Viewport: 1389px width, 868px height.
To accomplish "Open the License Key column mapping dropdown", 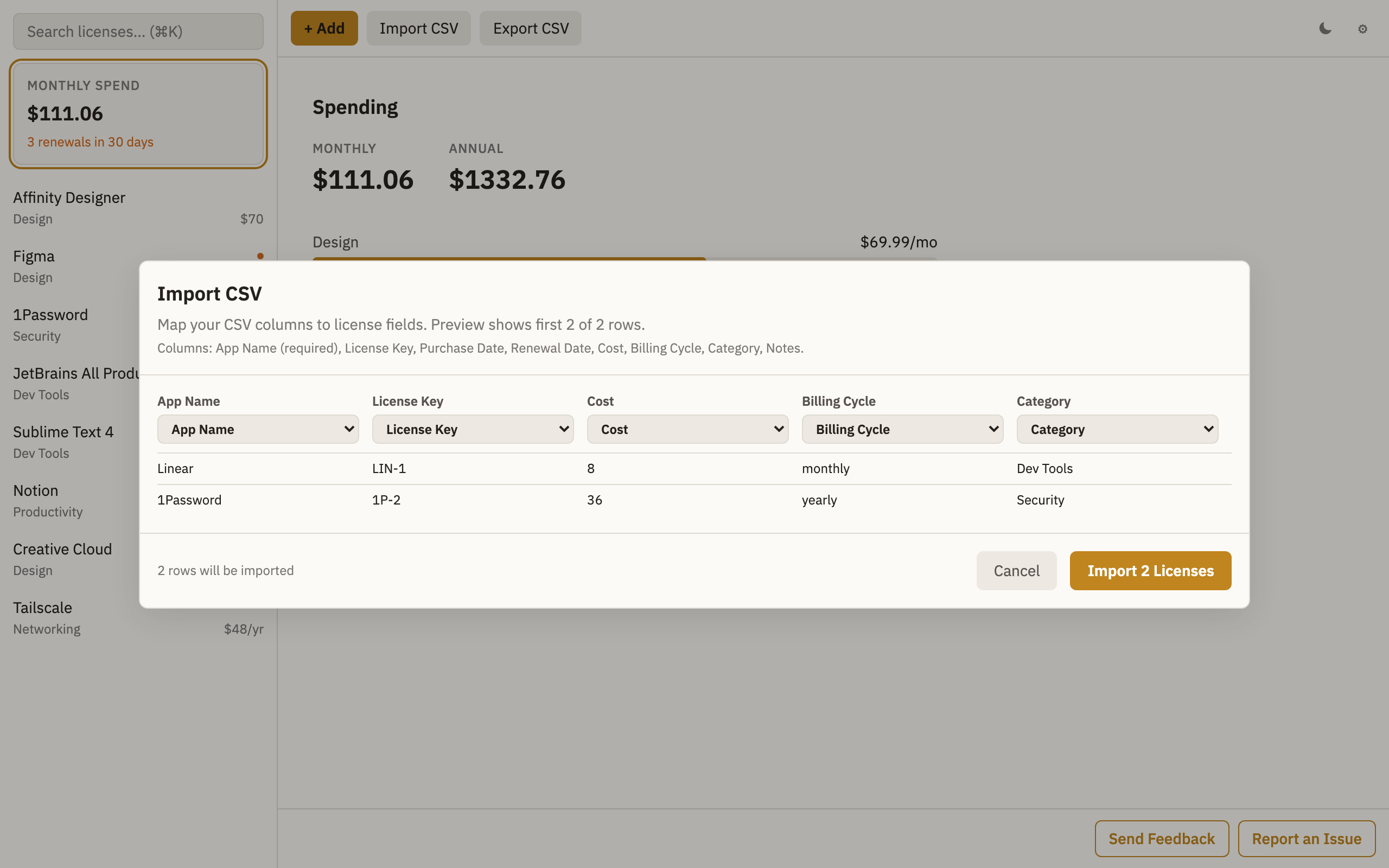I will coord(473,430).
